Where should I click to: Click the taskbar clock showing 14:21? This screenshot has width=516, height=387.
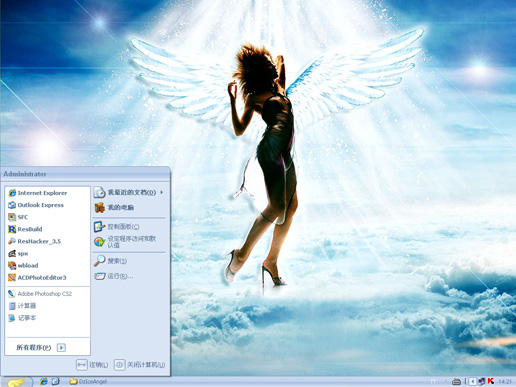(x=505, y=382)
